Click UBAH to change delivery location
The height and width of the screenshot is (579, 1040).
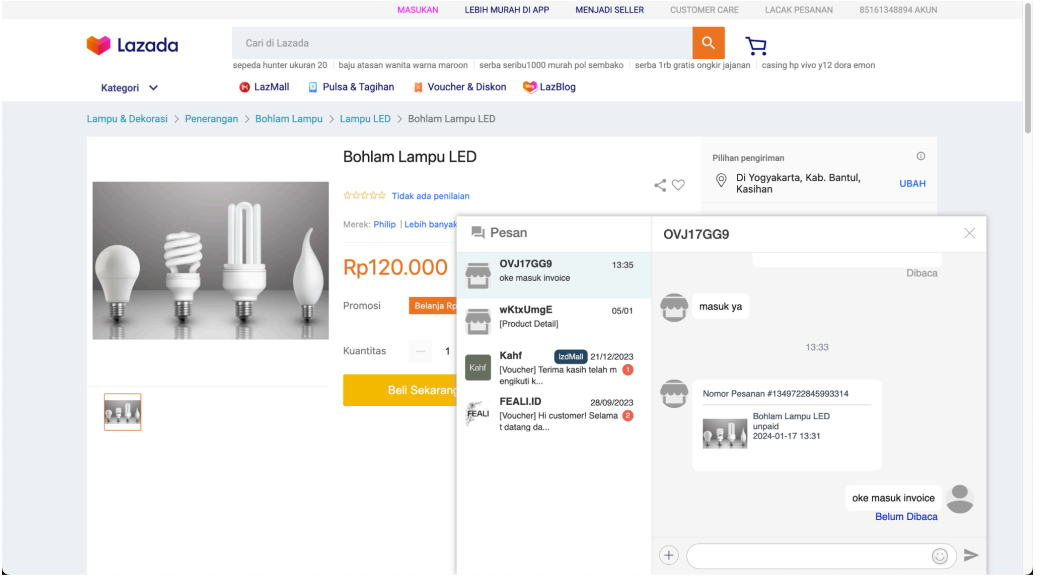912,184
